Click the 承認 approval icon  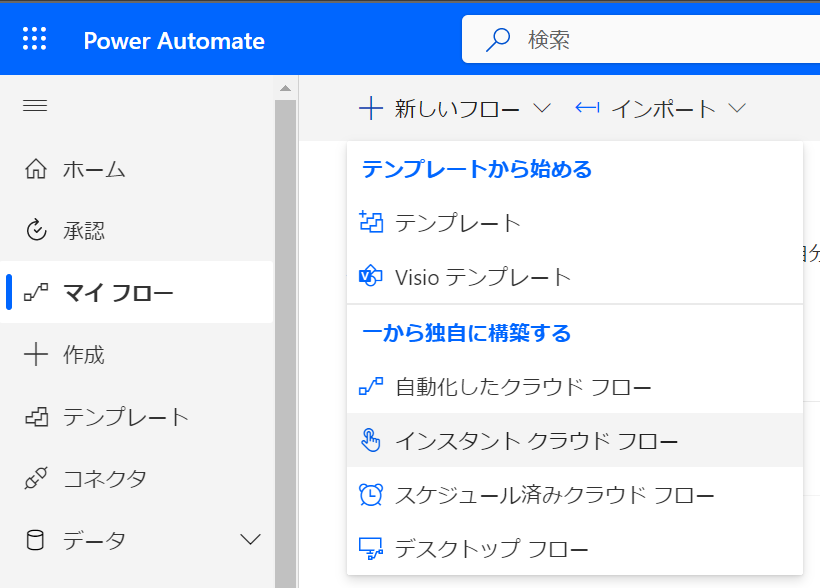[36, 230]
